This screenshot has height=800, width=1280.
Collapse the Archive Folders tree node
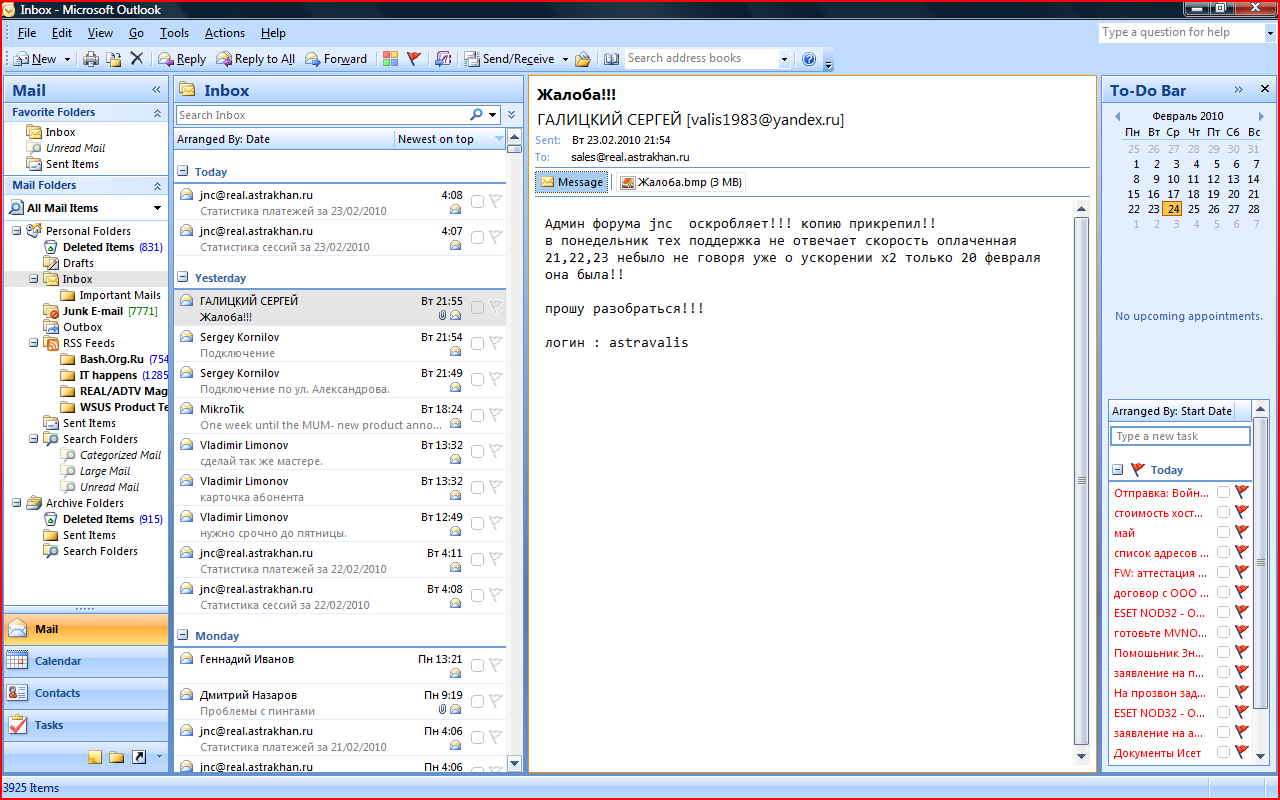click(x=18, y=503)
